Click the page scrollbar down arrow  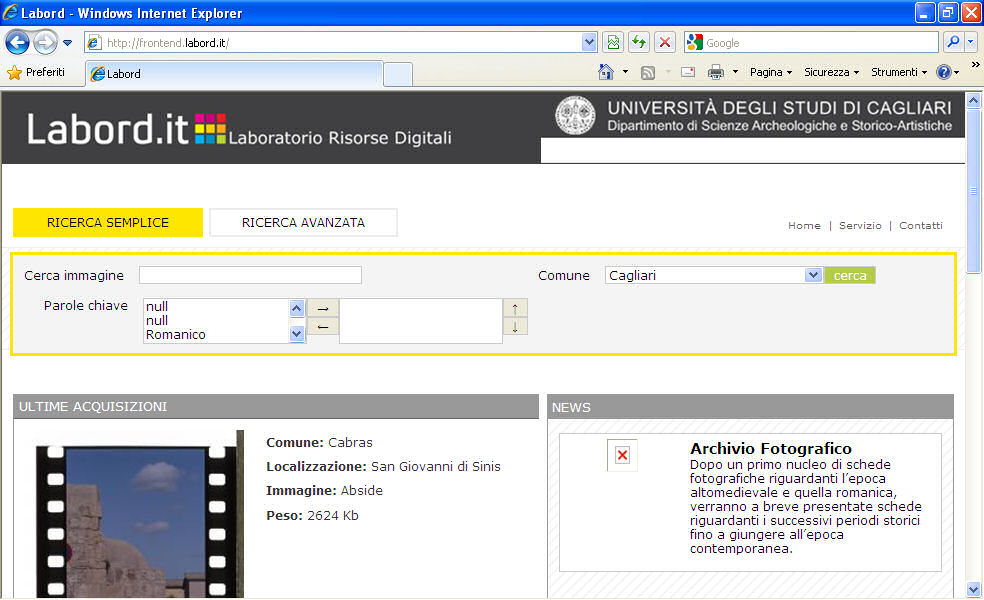pyautogui.click(x=973, y=590)
